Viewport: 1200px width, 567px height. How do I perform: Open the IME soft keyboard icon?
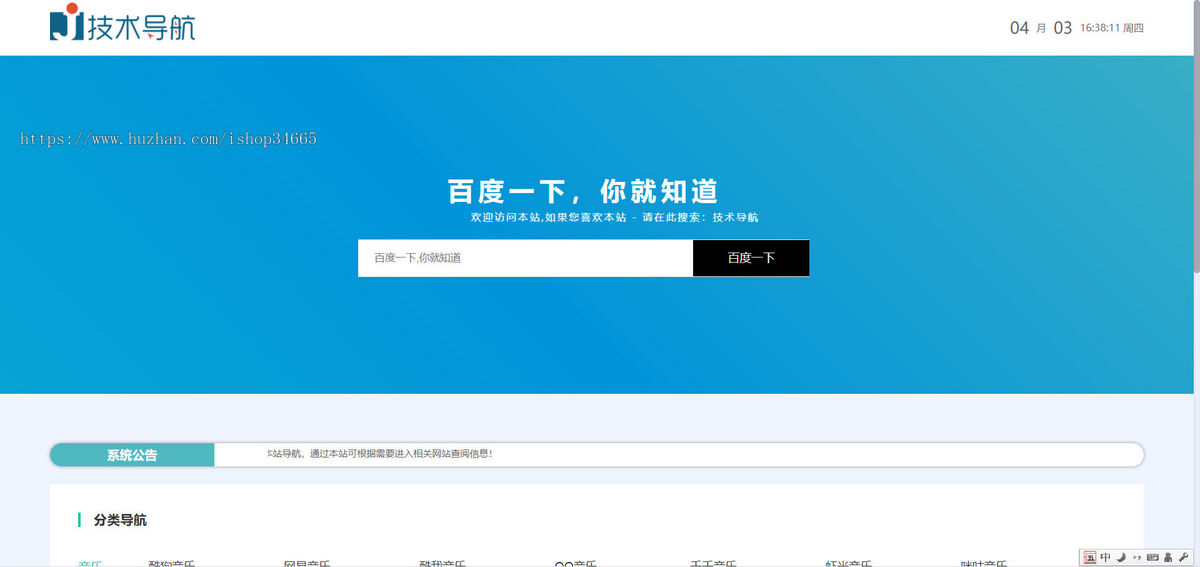point(1153,557)
